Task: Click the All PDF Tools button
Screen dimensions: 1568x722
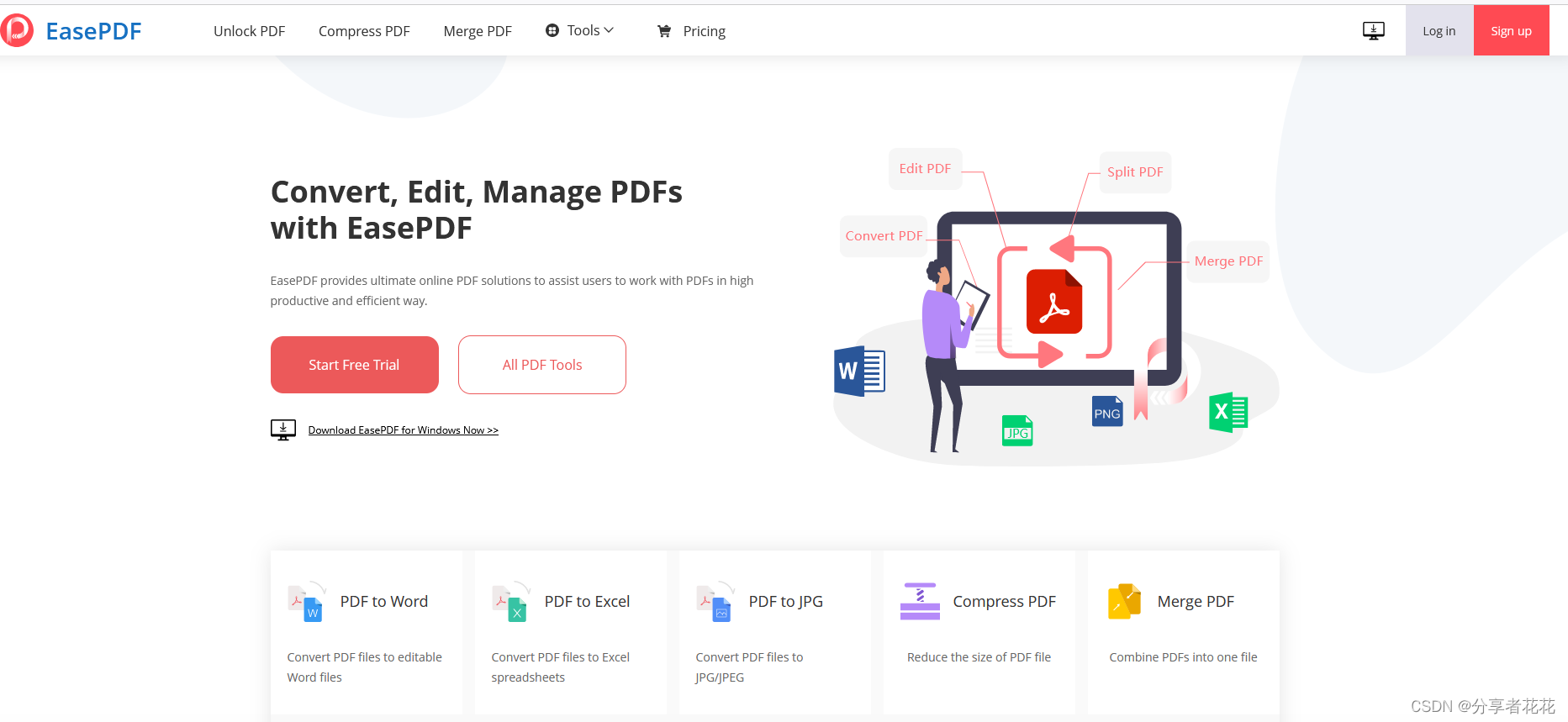Action: pyautogui.click(x=542, y=365)
